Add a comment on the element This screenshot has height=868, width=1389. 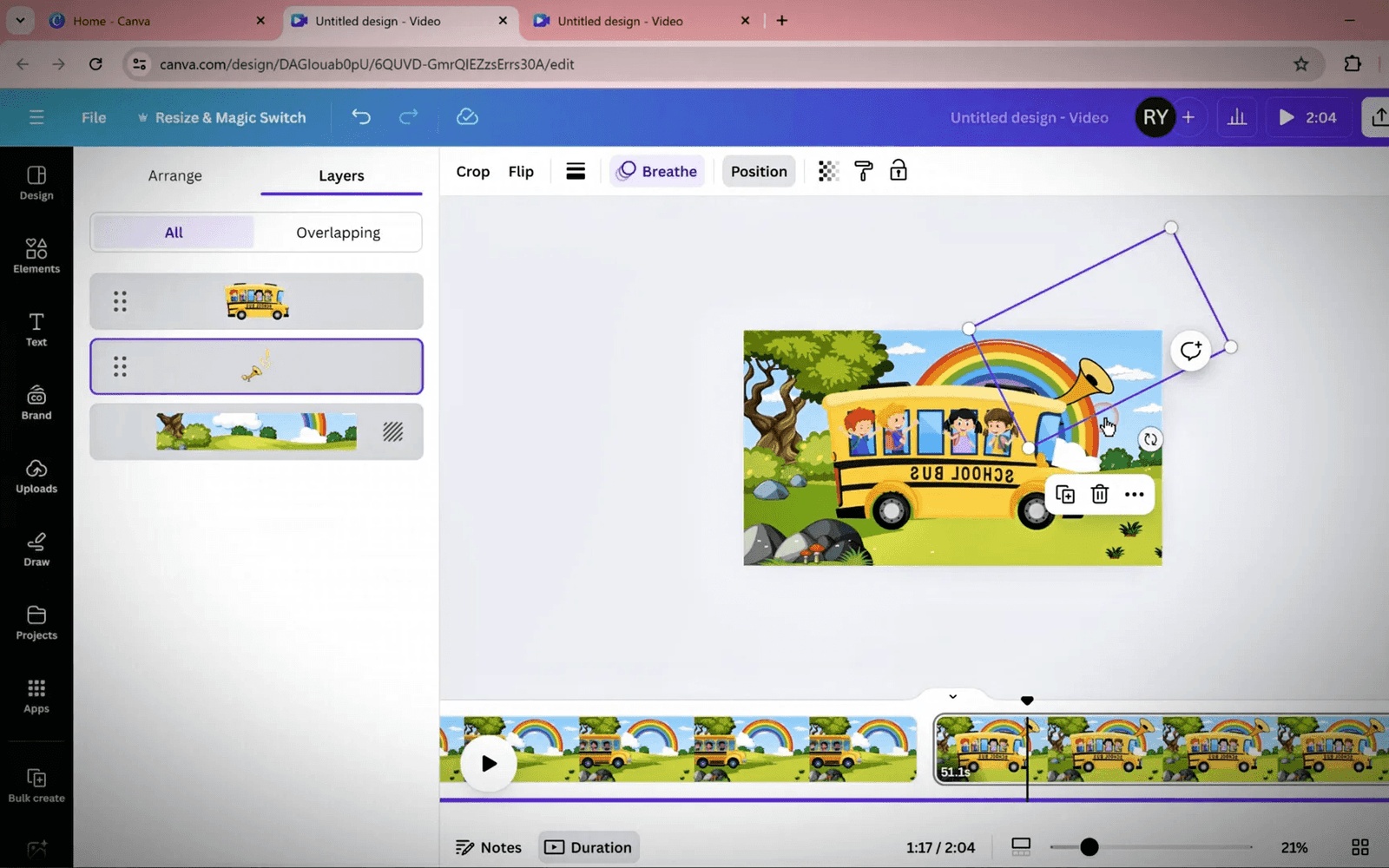1190,351
